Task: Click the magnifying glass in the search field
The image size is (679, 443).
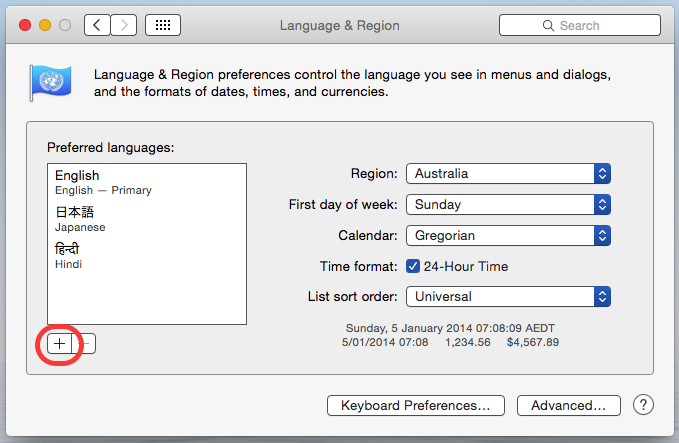Action: click(548, 25)
